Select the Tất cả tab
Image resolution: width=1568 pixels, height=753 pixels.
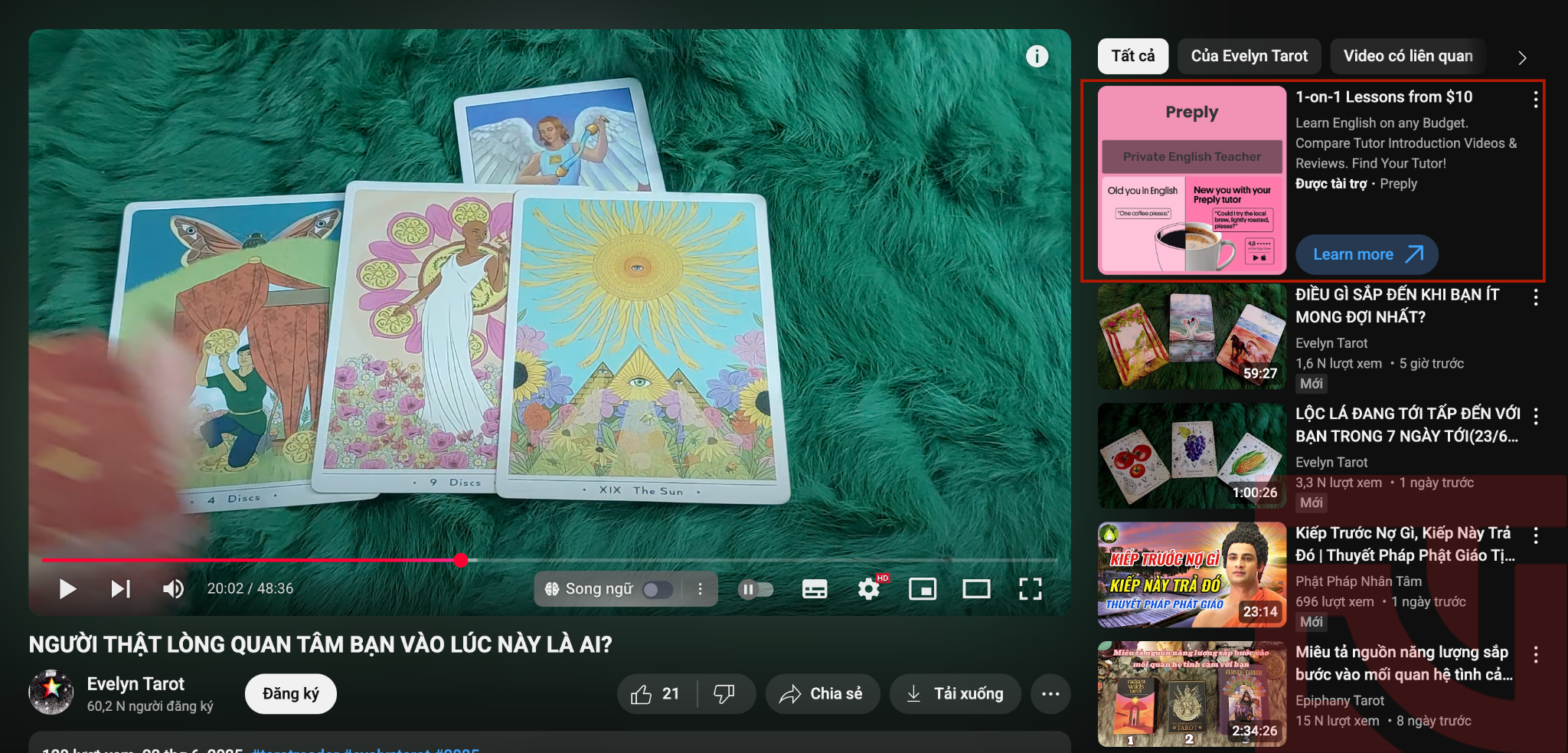[x=1133, y=56]
